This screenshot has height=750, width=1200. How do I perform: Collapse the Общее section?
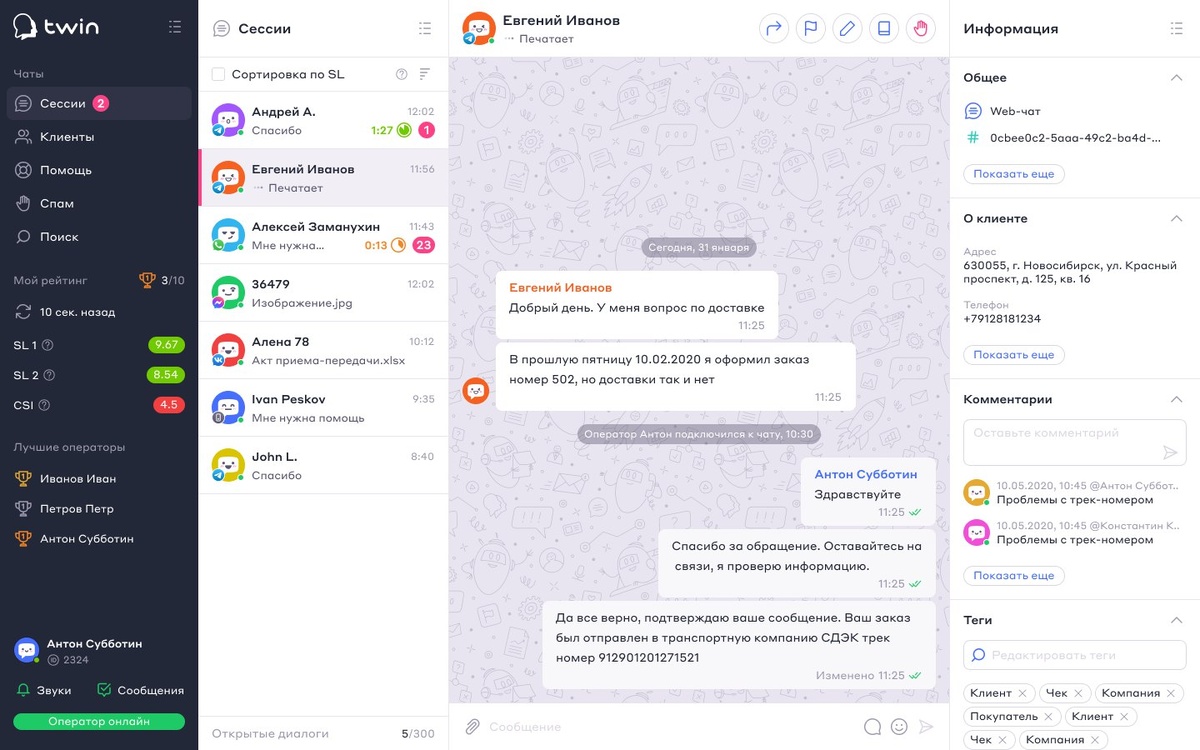(1177, 77)
